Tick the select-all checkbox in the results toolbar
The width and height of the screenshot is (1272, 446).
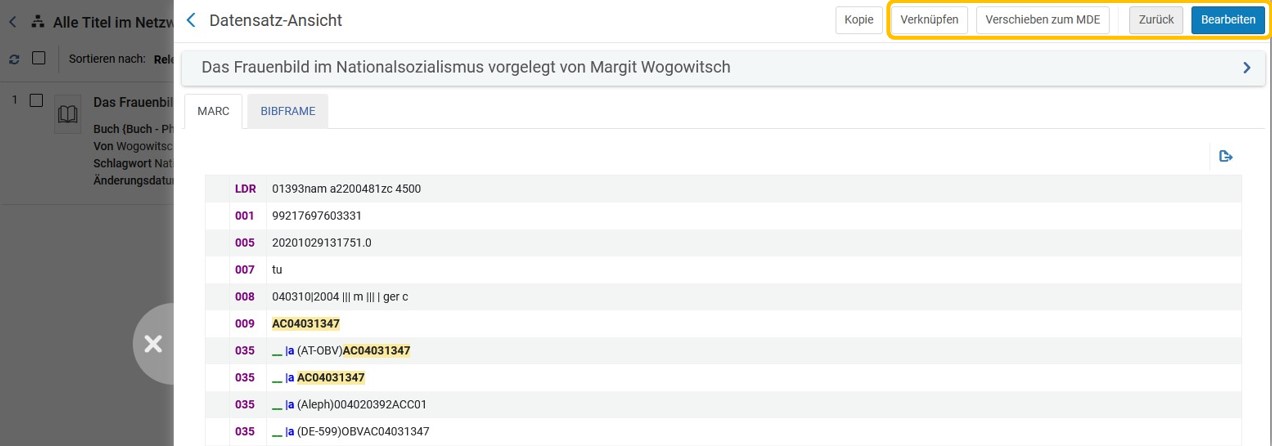(39, 58)
